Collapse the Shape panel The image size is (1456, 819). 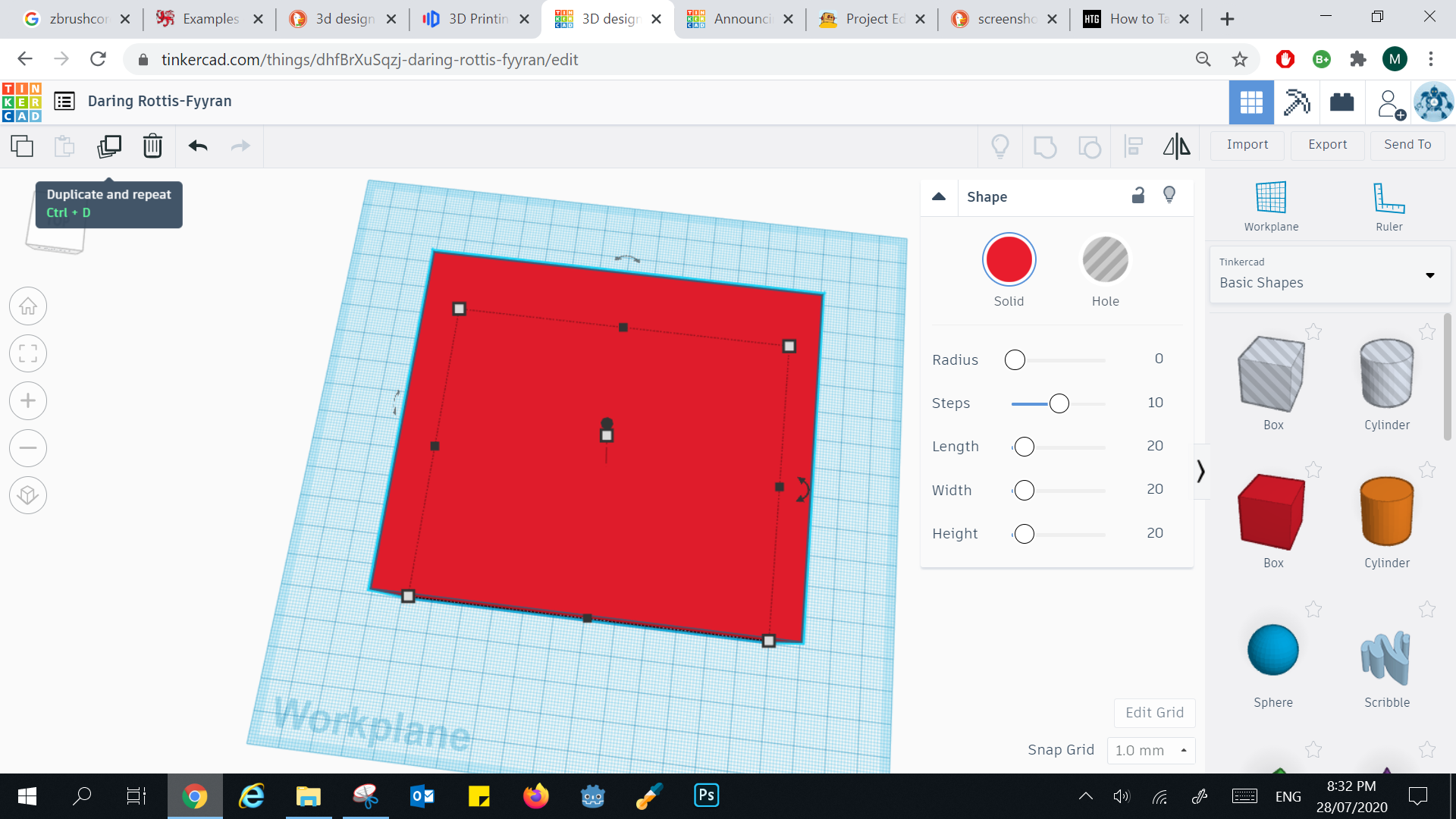(939, 196)
